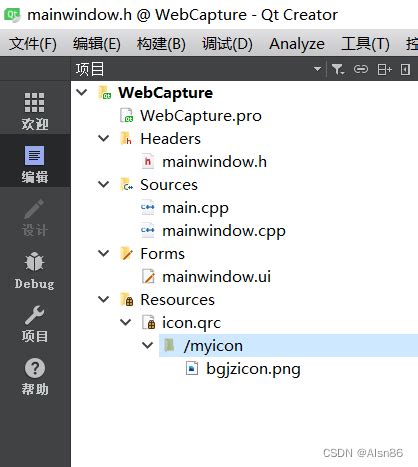The image size is (418, 467).
Task: Select the mainwindow.ui file name
Action: pos(216,277)
